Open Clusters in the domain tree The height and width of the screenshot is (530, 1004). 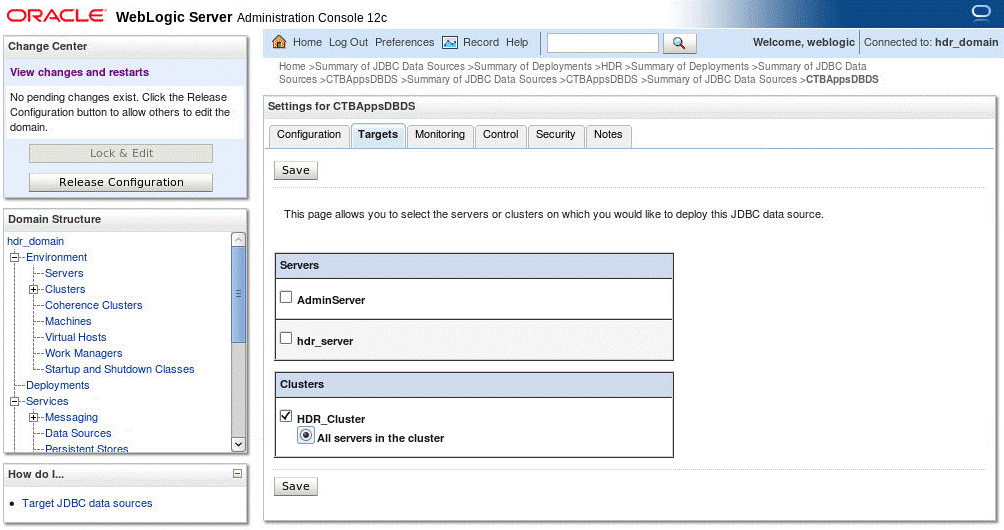pos(65,289)
